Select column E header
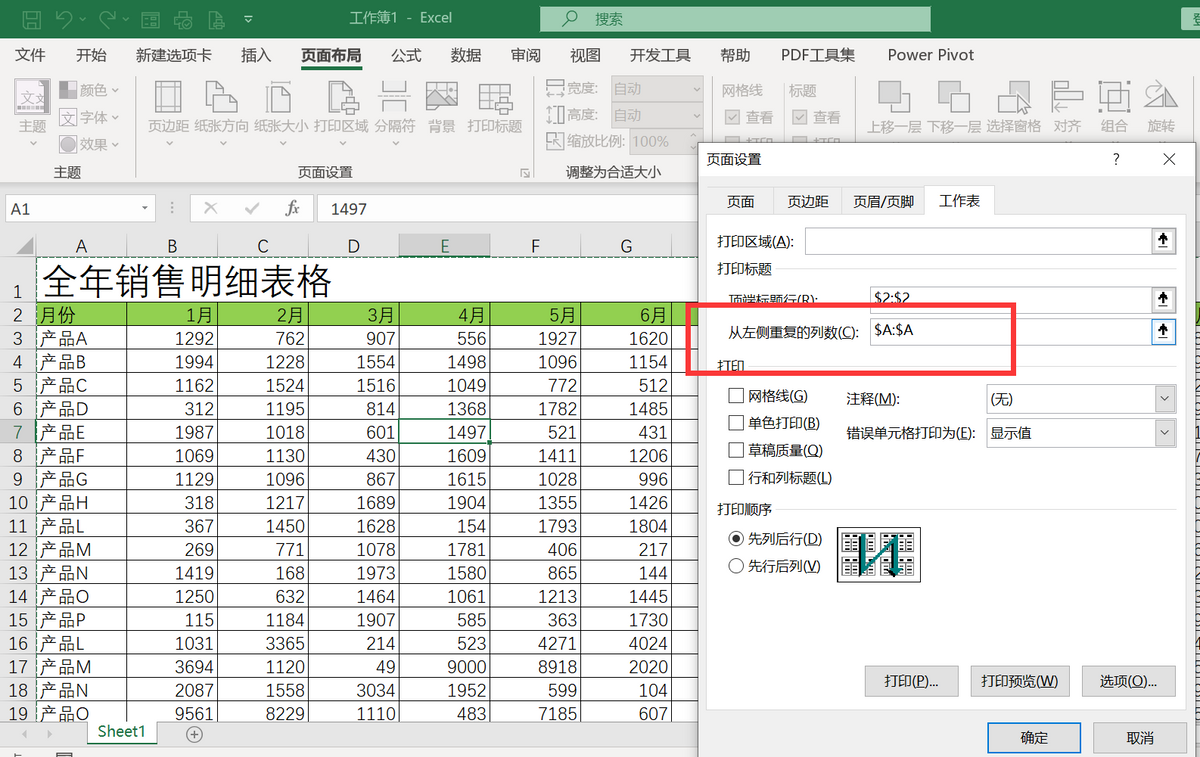Image resolution: width=1200 pixels, height=757 pixels. pyautogui.click(x=444, y=246)
